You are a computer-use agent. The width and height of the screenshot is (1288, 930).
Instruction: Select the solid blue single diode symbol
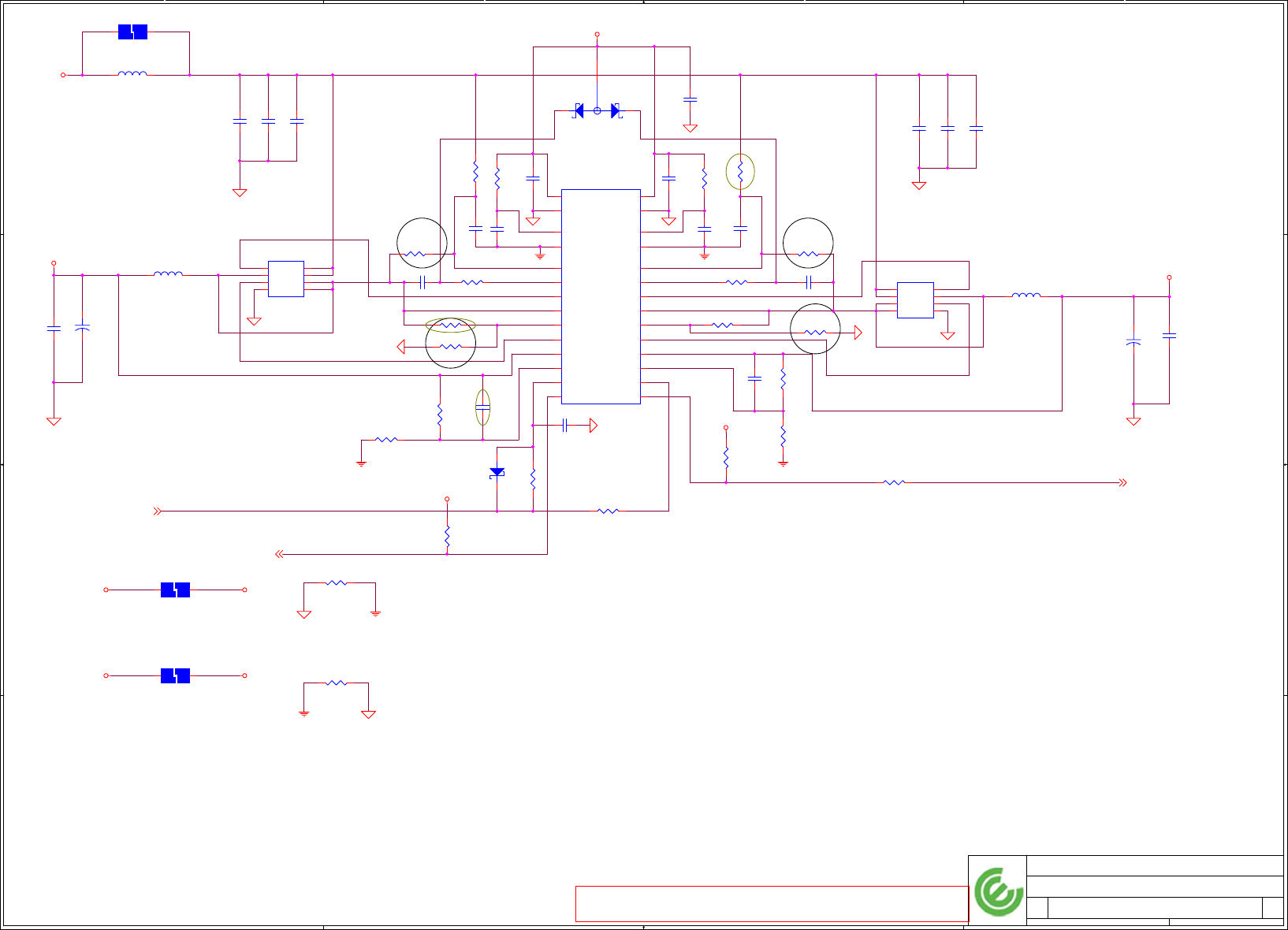pos(497,472)
